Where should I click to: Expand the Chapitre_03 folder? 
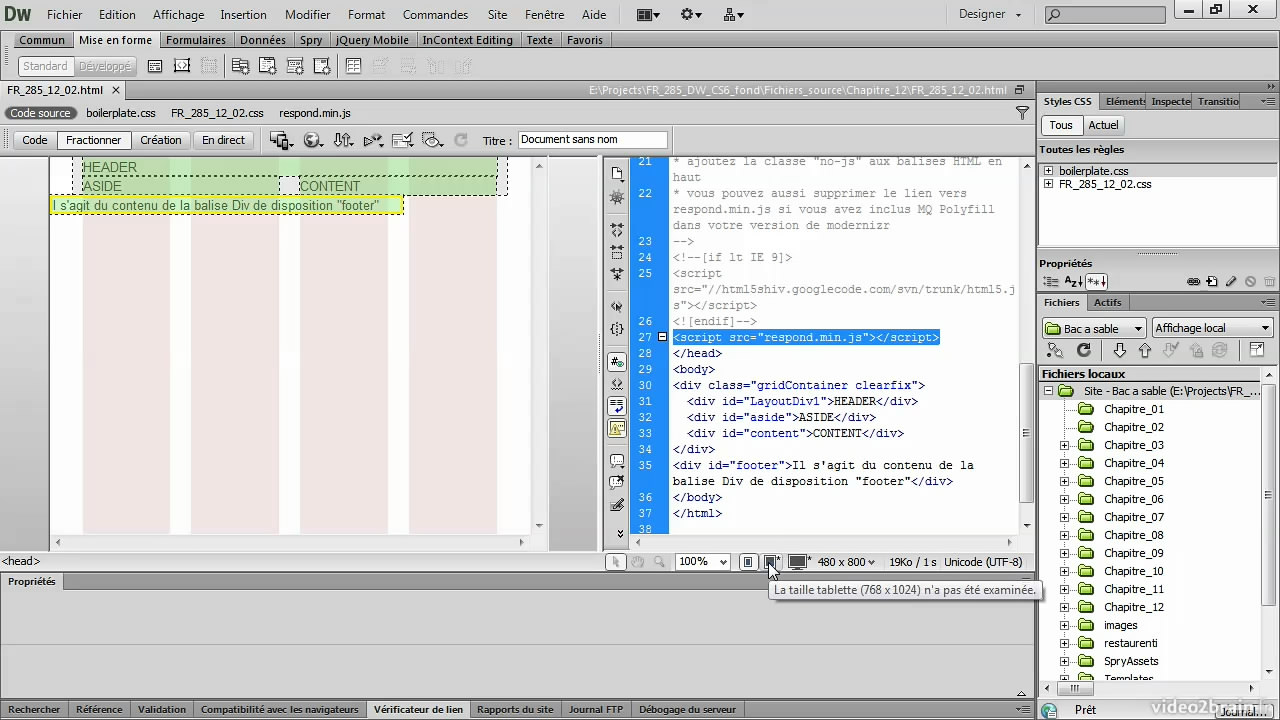coord(1064,445)
